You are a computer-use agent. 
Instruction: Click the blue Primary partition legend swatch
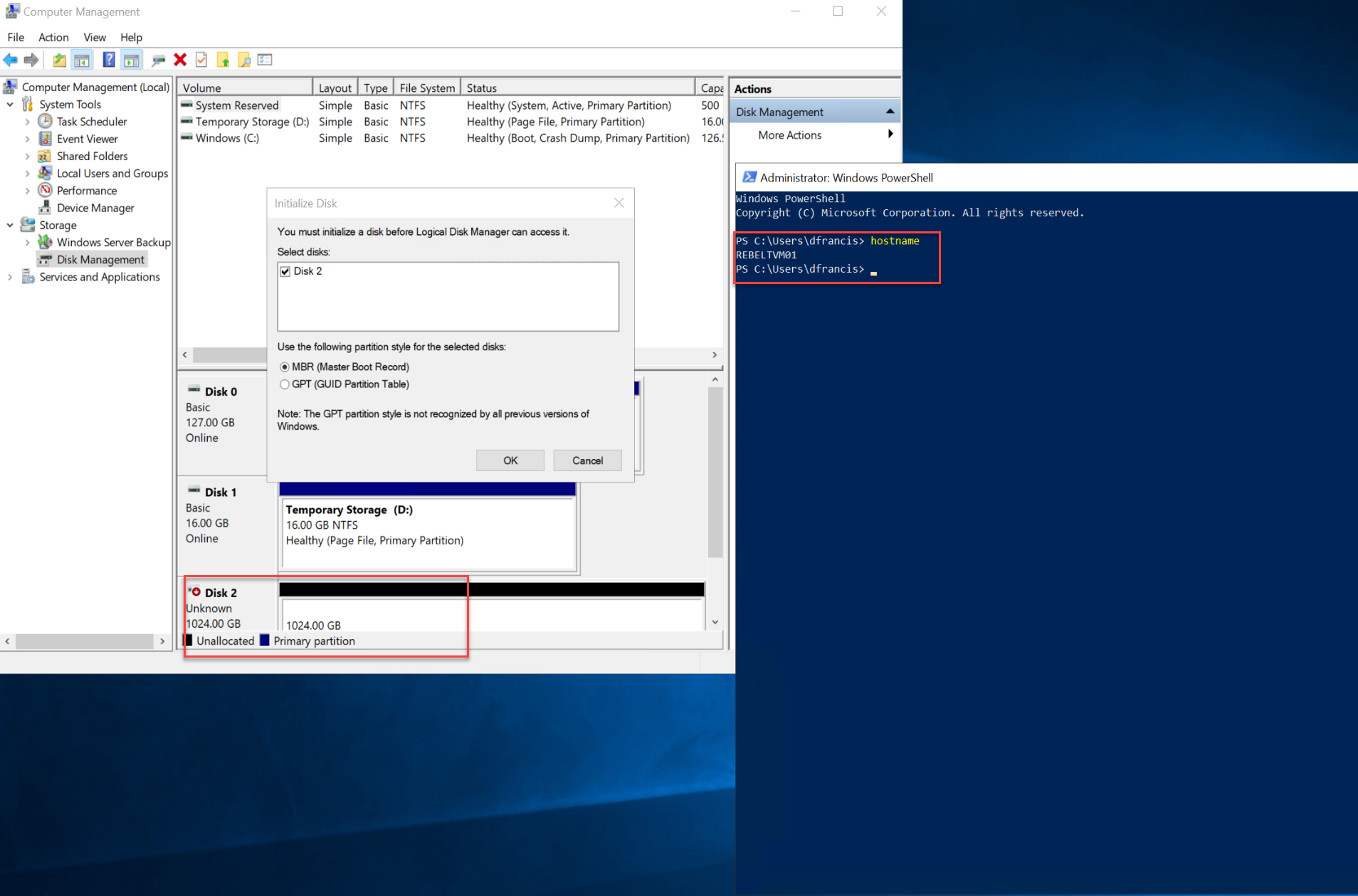click(265, 641)
